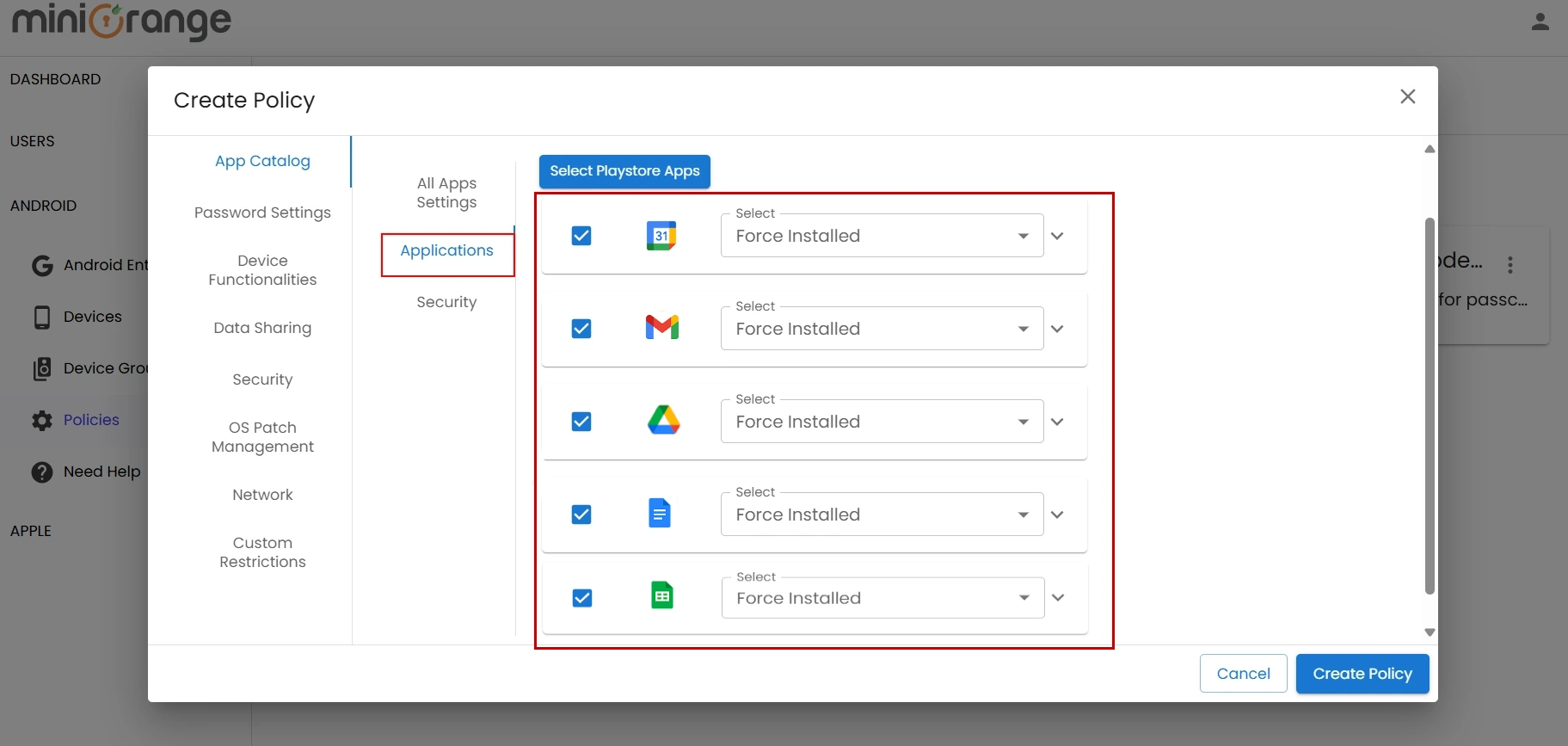Click Select Playstore Apps button
This screenshot has height=746, width=1568.
pos(624,171)
